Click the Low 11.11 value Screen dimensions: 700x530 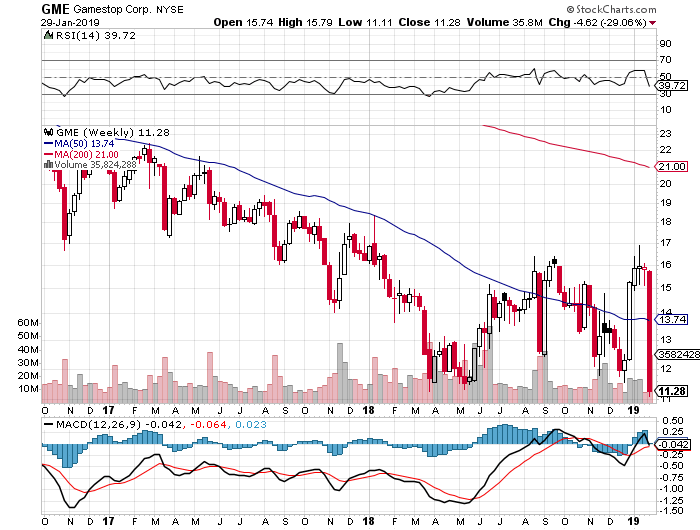365,22
